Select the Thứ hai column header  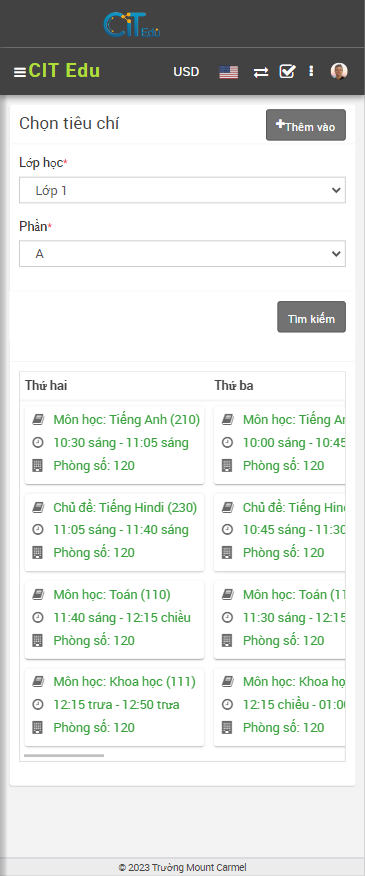46,385
